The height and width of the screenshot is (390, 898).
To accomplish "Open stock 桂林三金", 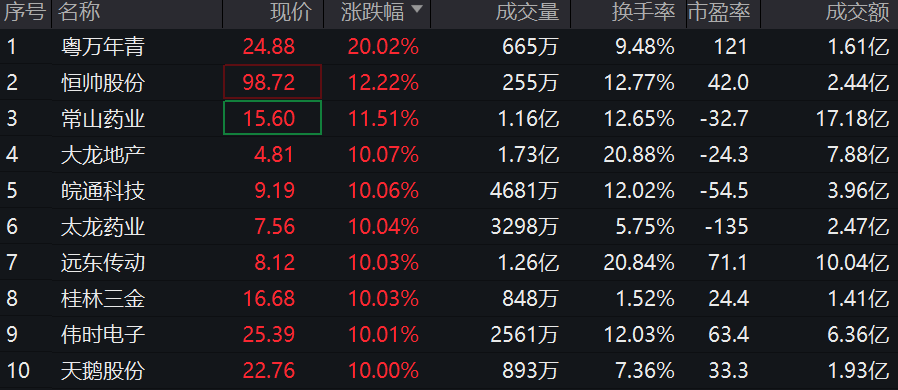I will click(x=103, y=298).
